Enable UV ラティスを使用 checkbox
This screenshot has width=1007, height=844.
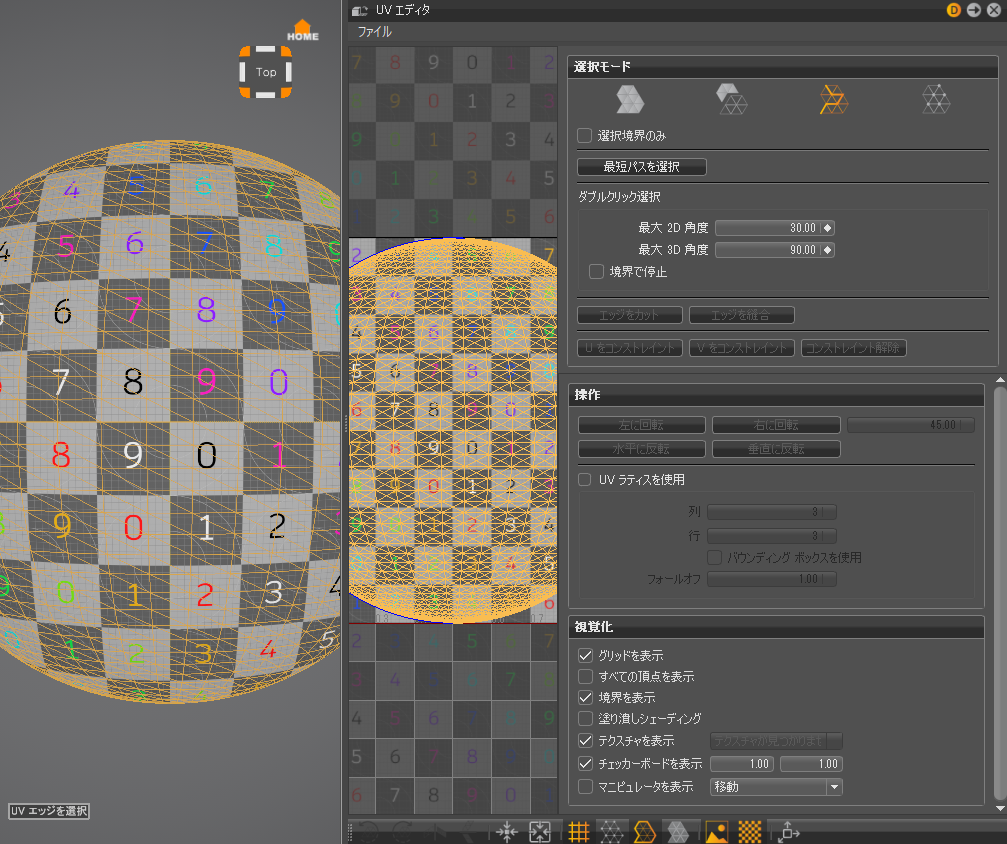[x=584, y=480]
